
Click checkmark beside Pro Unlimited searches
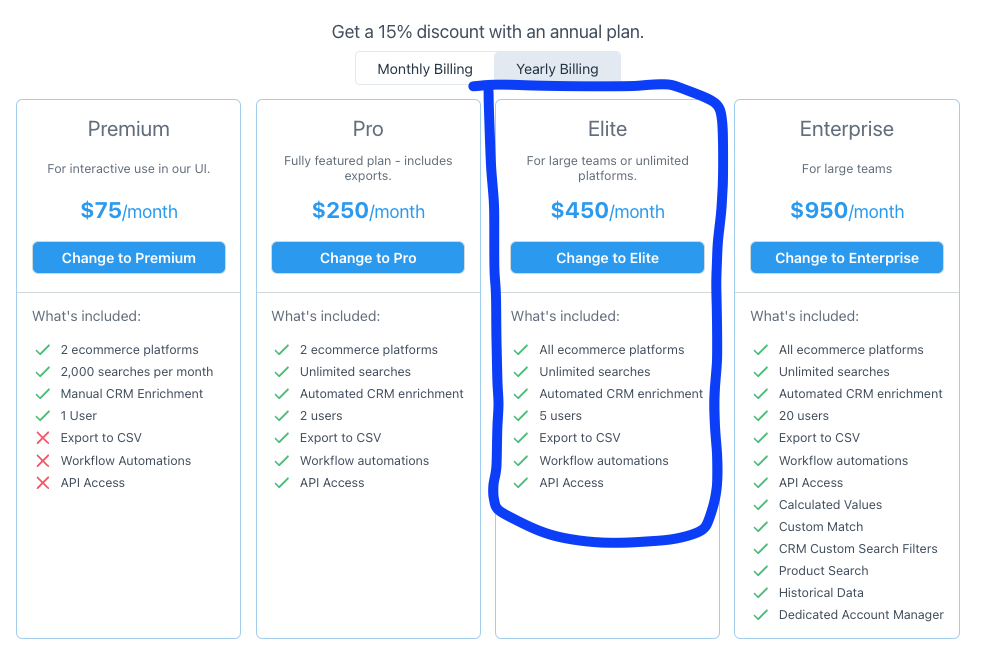[x=282, y=372]
